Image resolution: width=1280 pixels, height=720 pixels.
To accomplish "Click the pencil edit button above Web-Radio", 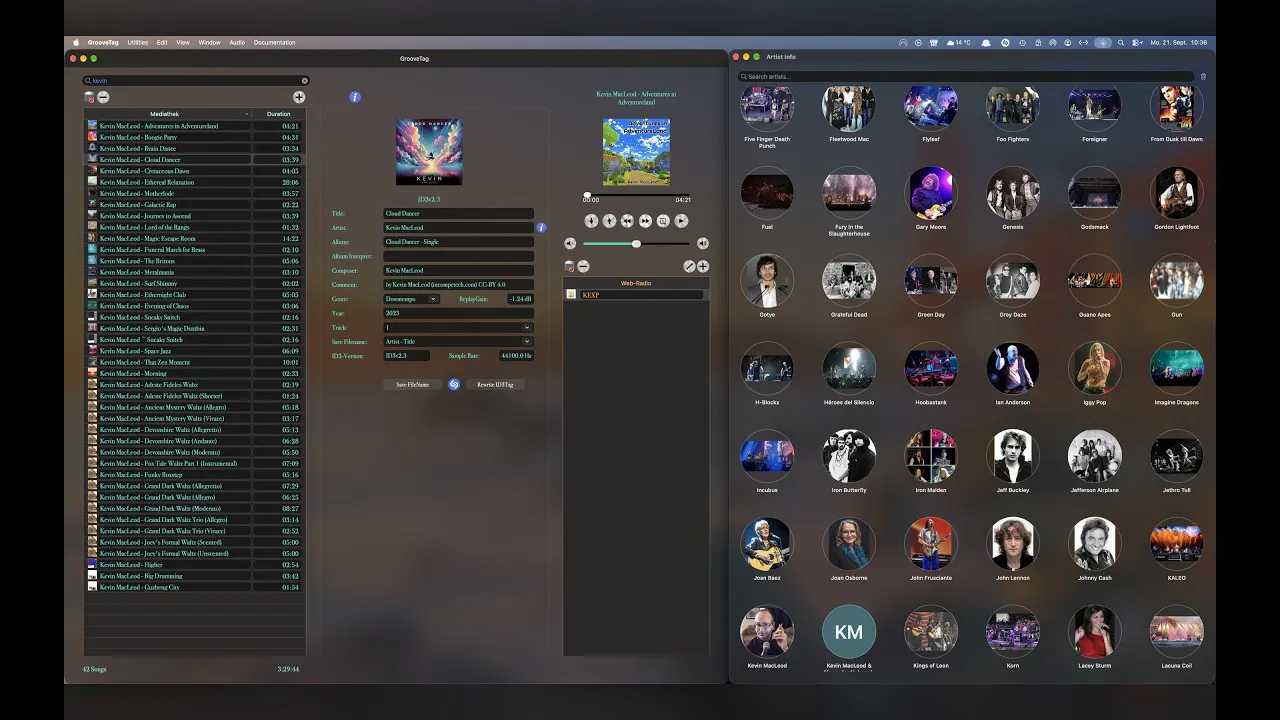I will (x=689, y=267).
